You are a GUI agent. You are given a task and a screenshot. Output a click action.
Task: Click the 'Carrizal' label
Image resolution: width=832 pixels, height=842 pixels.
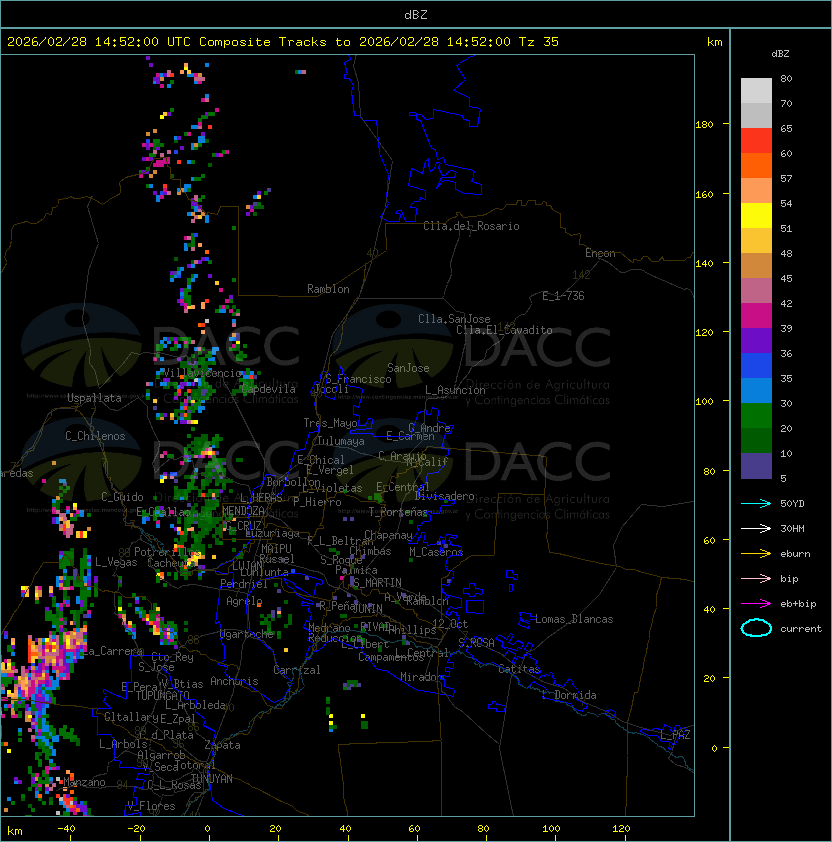(296, 670)
